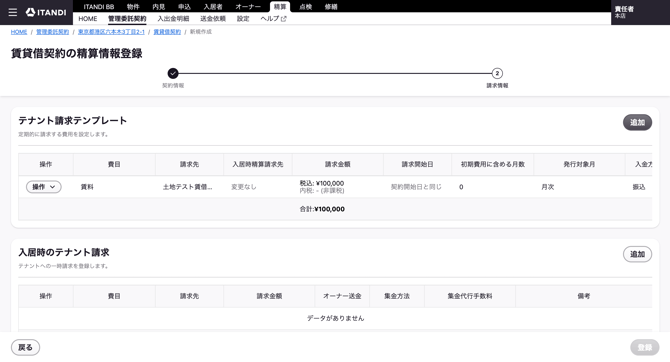
Task: Click the 集金代行手数料 column header
Action: pyautogui.click(x=470, y=296)
